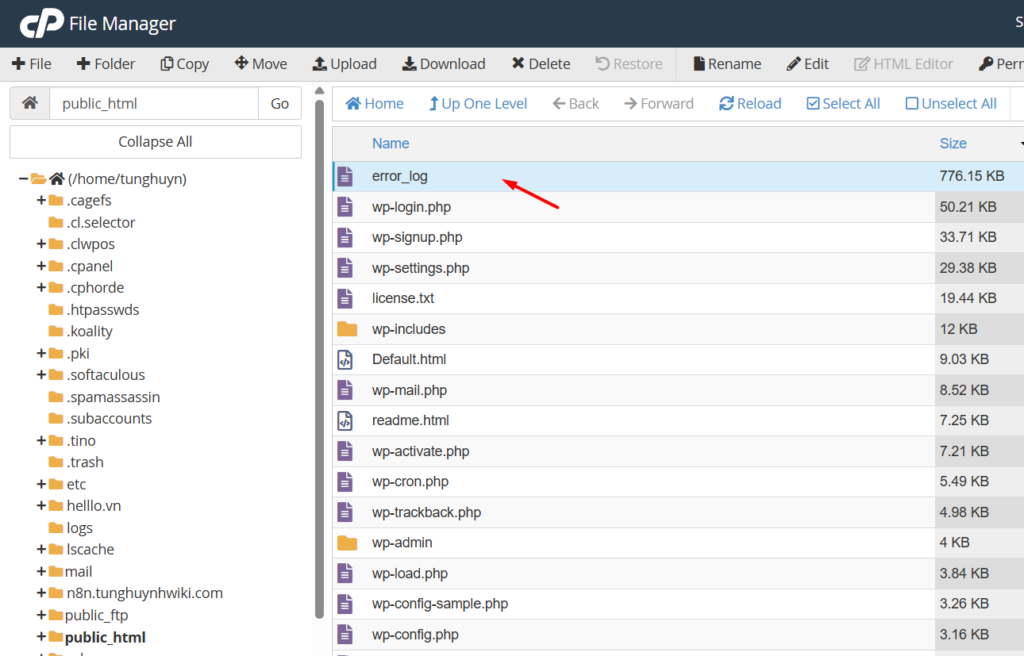Expand the etc folder in the tree
Screen dimensions: 1024x656
click(x=41, y=484)
